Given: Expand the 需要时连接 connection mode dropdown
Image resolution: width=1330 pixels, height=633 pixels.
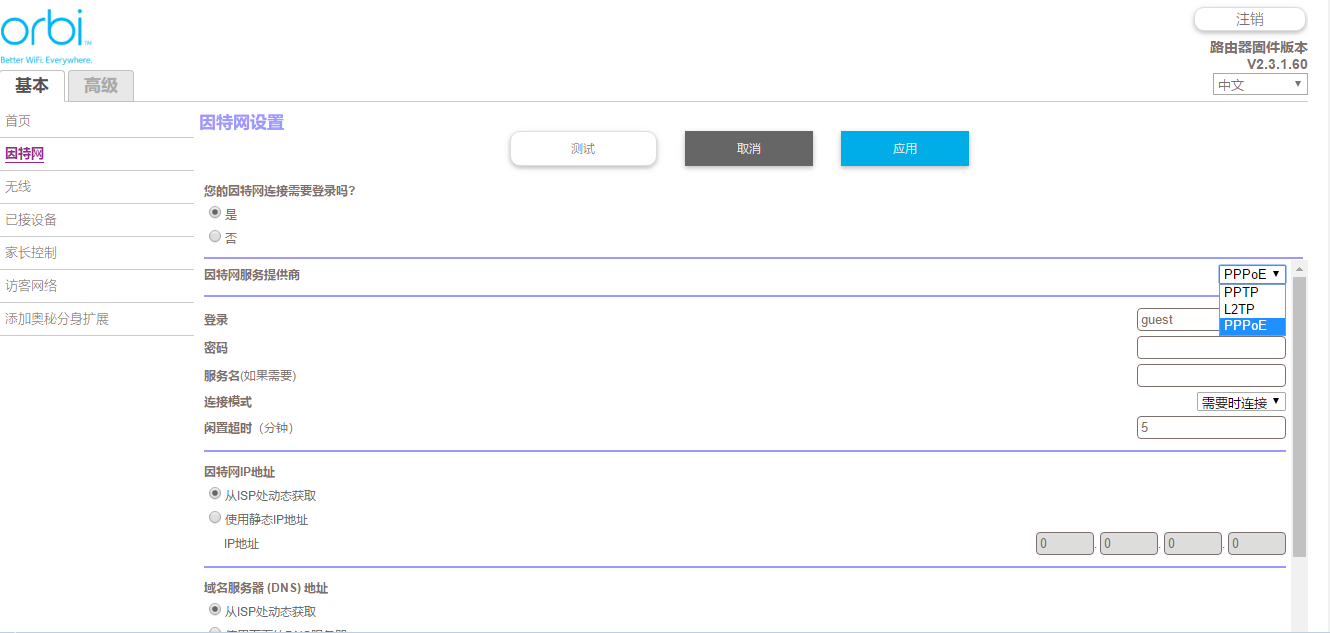Looking at the screenshot, I should (x=1240, y=402).
